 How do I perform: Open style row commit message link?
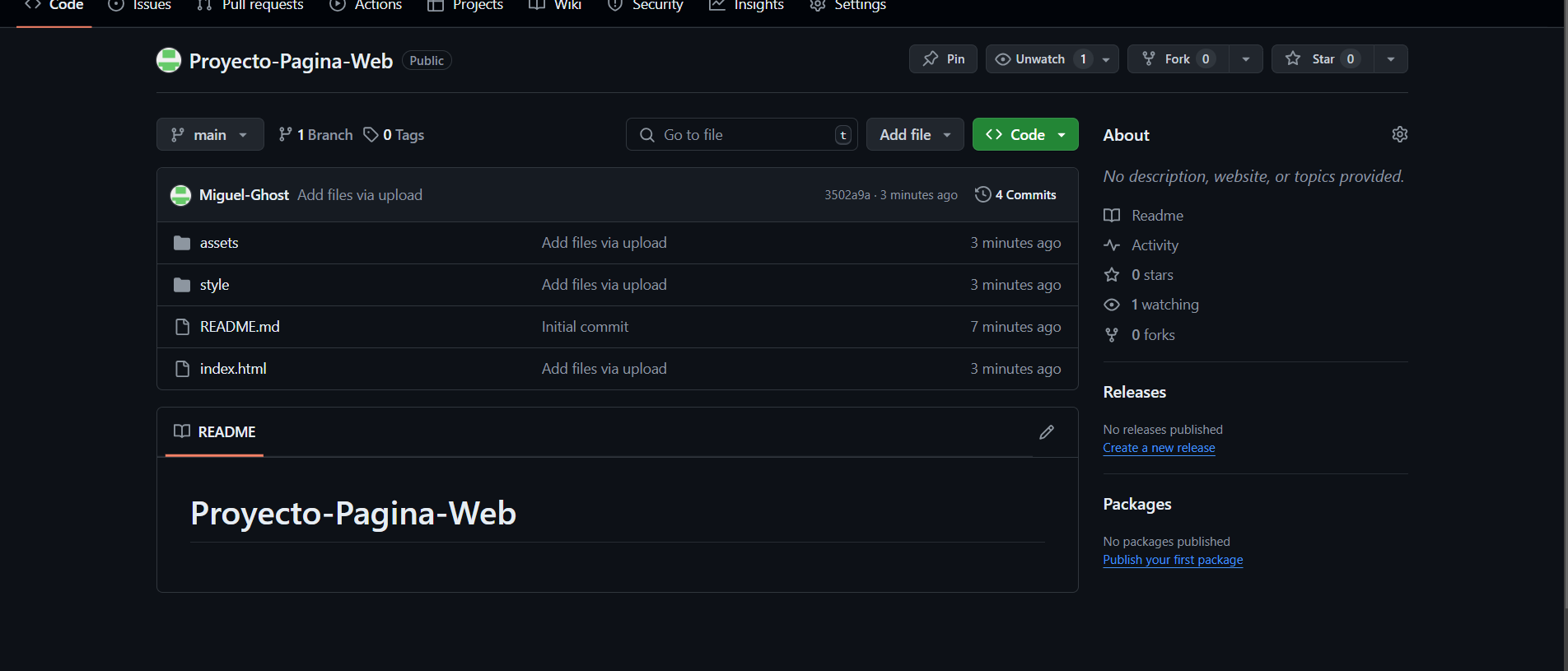pyautogui.click(x=604, y=285)
